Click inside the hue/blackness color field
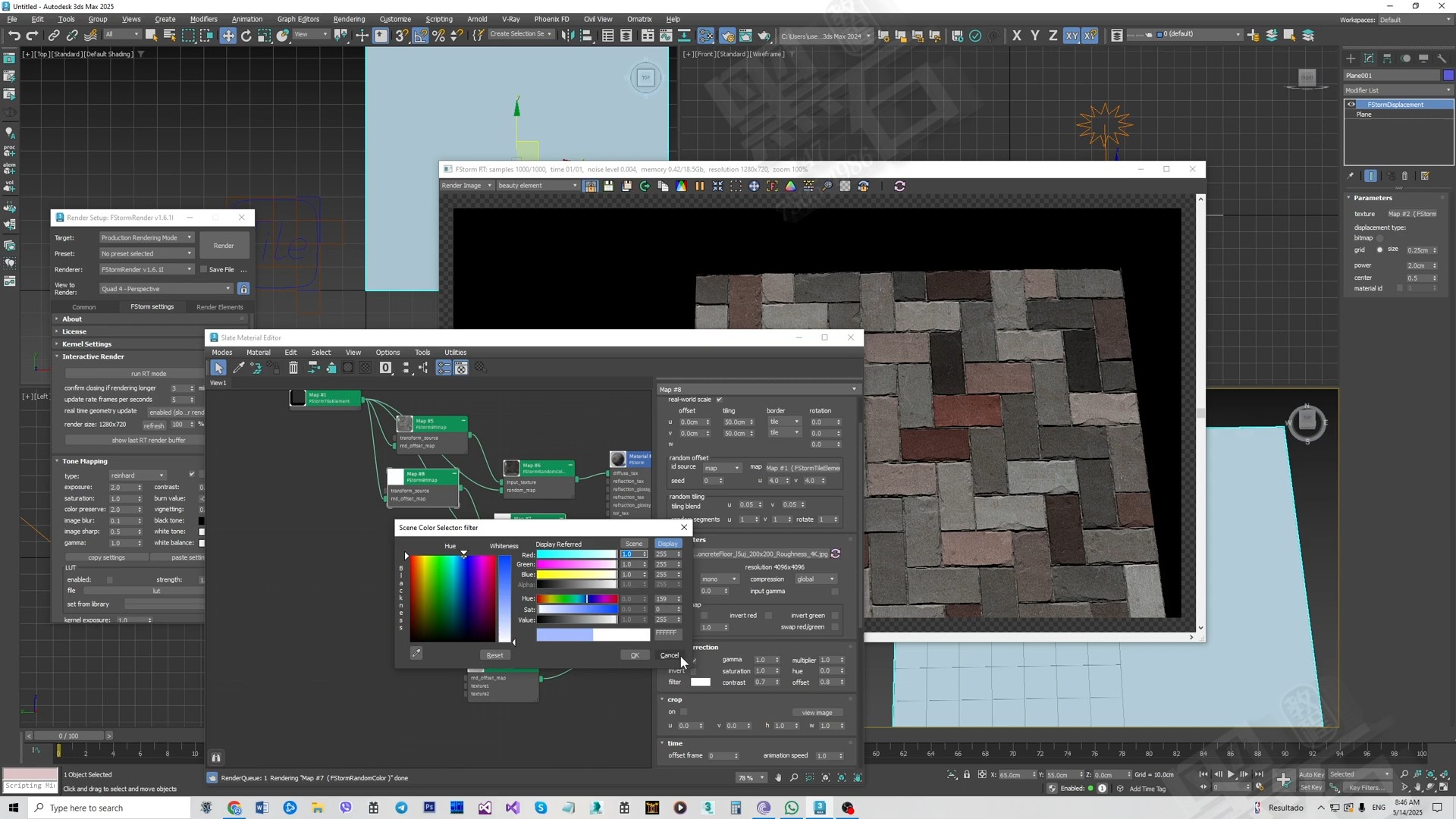1456x819 pixels. click(453, 598)
